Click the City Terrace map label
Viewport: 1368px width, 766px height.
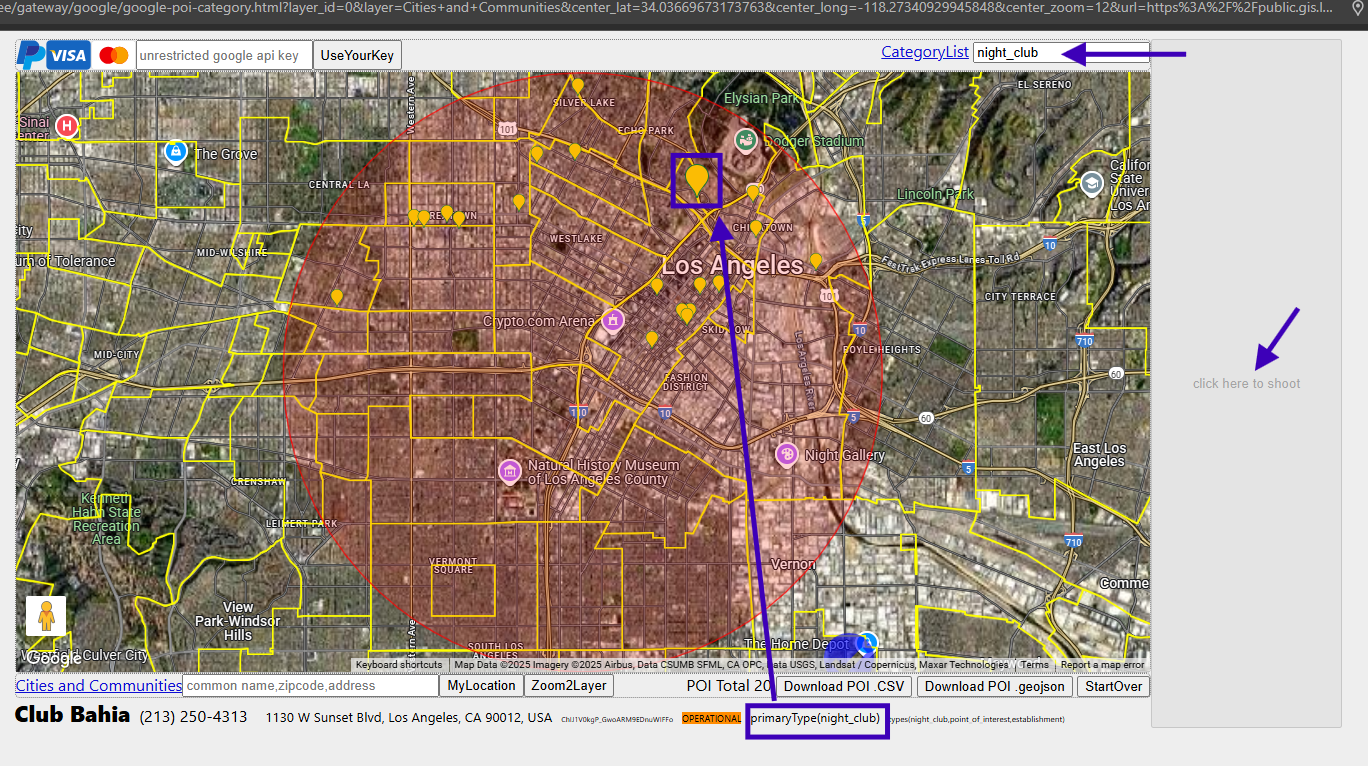coord(1020,296)
